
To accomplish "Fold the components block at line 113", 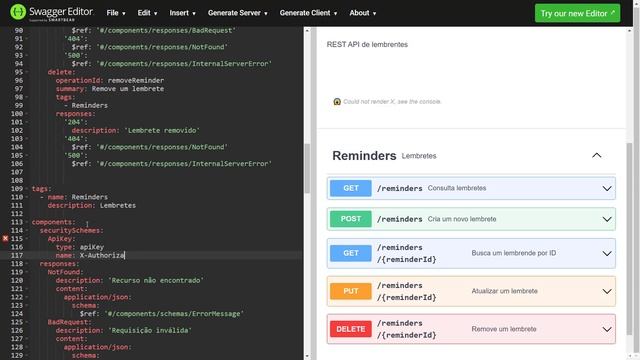I will coord(27,222).
